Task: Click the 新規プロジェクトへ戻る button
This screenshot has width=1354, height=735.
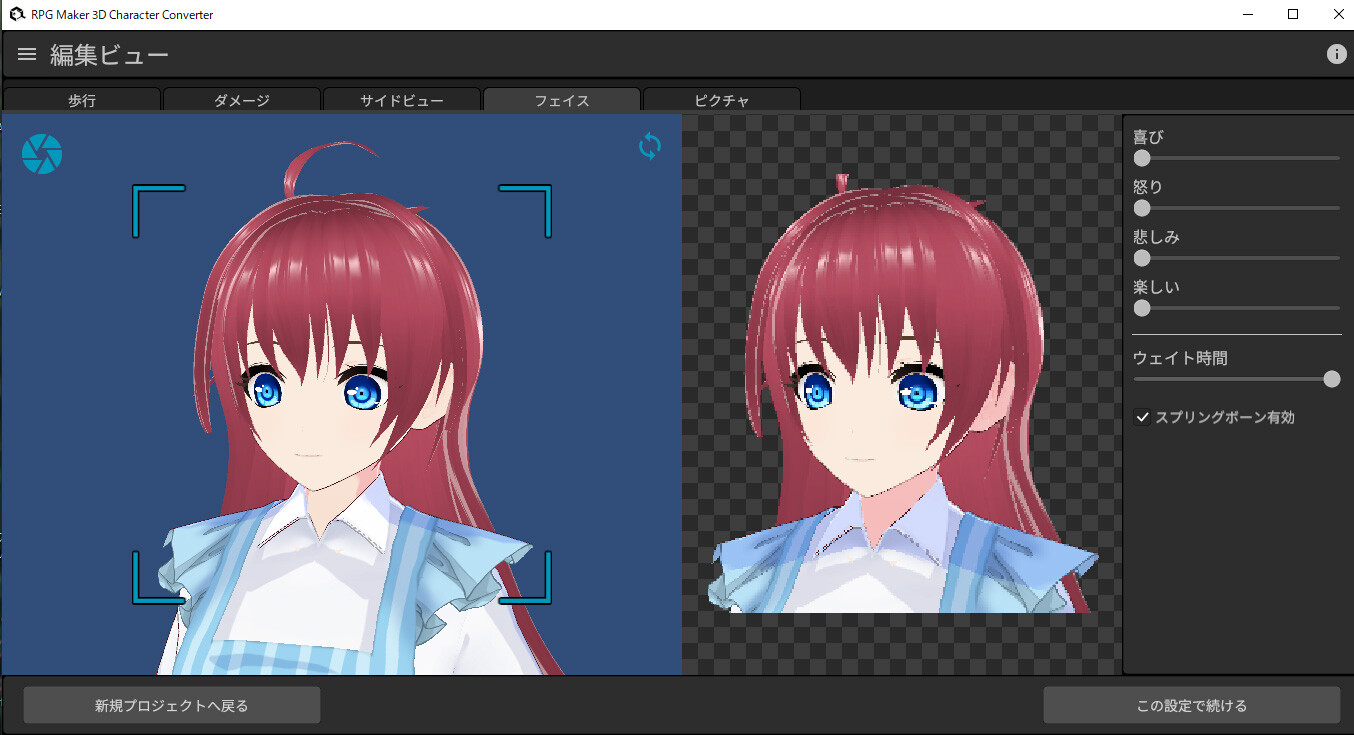Action: [x=170, y=704]
